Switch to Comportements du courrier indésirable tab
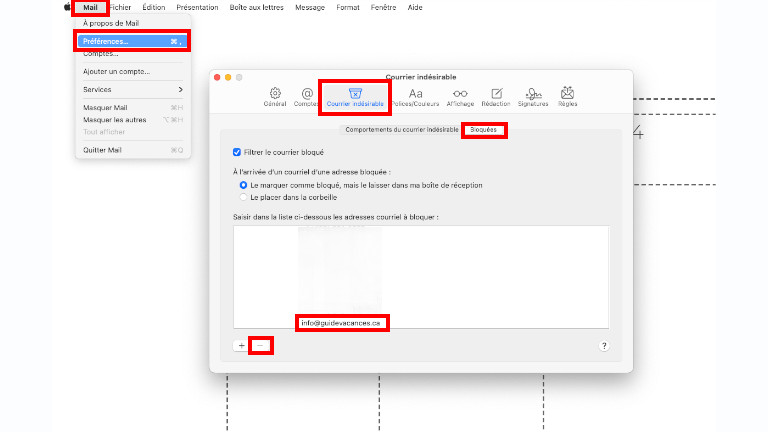 (402, 130)
